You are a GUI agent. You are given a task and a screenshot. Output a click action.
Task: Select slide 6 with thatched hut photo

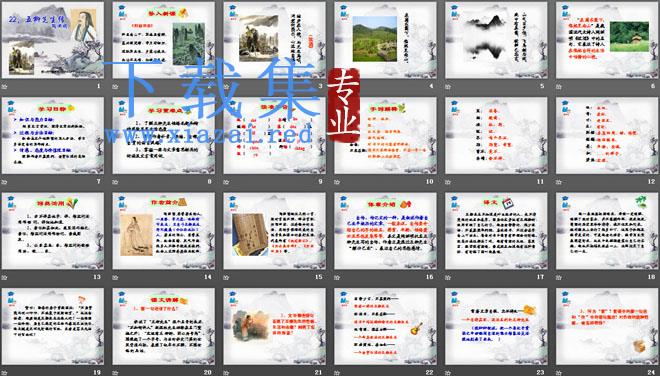pyautogui.click(x=607, y=40)
